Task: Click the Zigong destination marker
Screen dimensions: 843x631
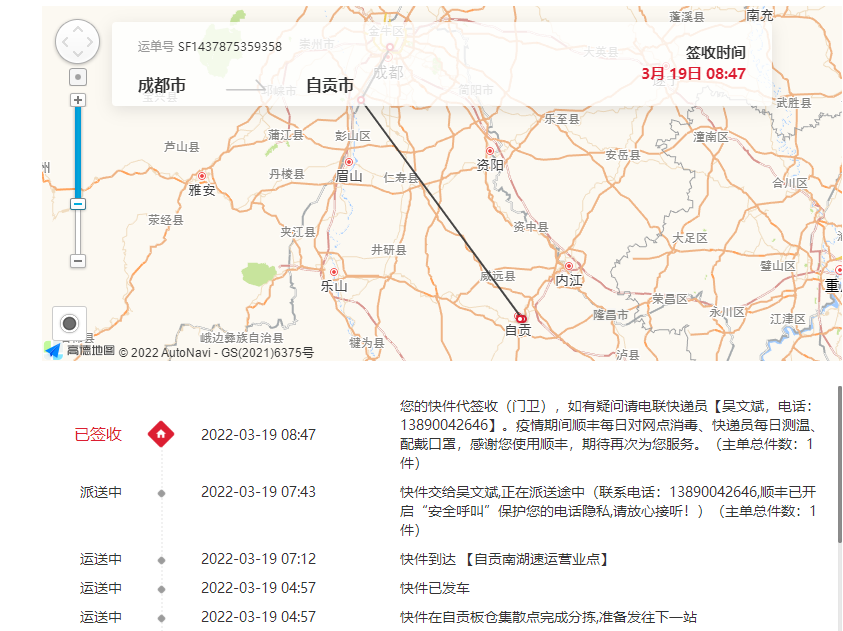Action: [x=520, y=318]
